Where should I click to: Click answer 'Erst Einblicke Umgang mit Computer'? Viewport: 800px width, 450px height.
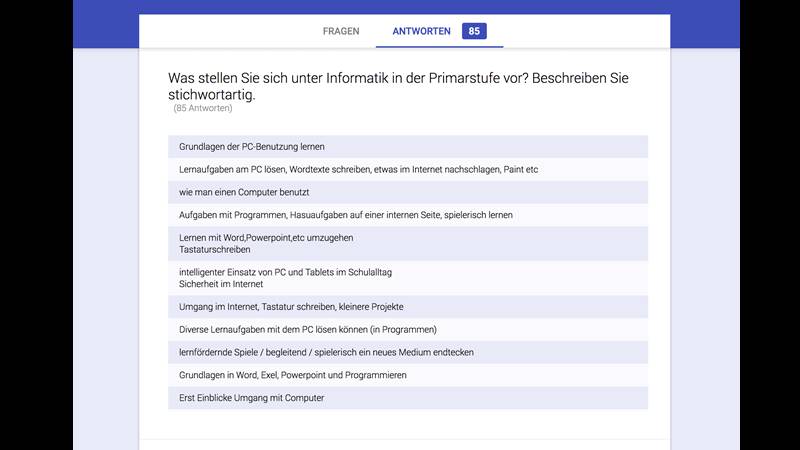tap(408, 398)
